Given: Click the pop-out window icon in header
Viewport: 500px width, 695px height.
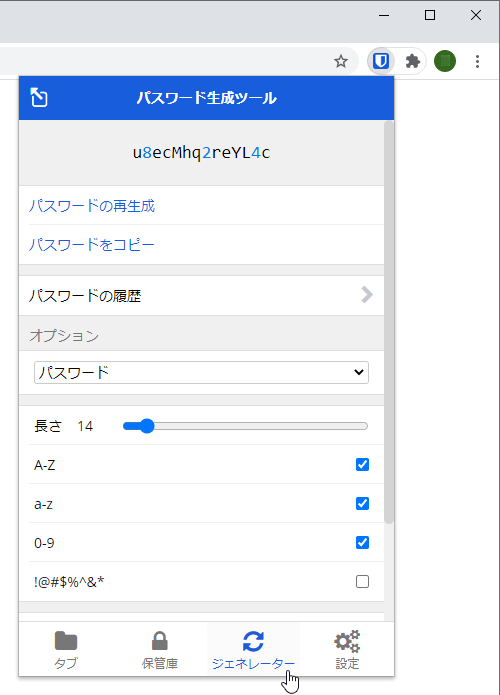Looking at the screenshot, I should tap(39, 98).
